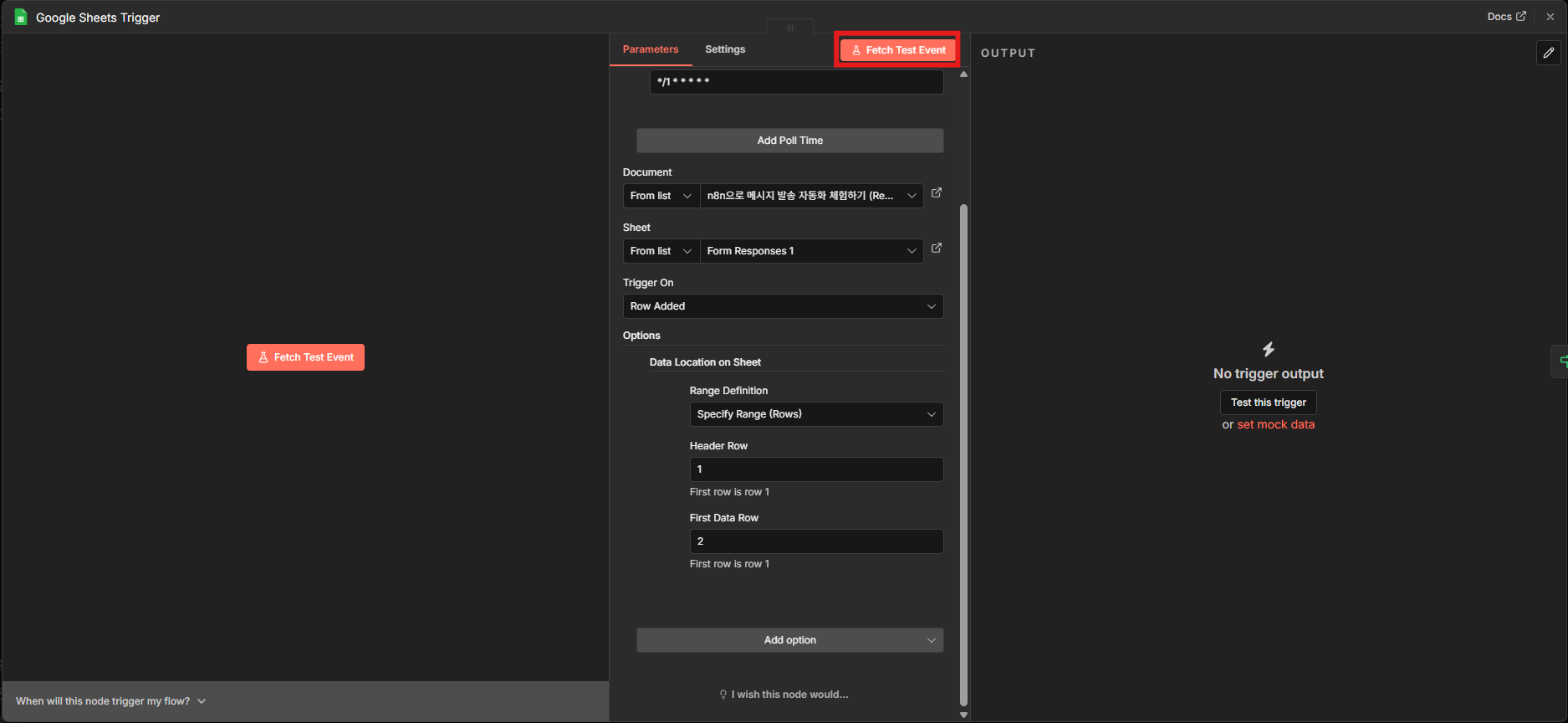Expand the Add option dropdown
Screen dimensions: 1568x723
[x=789, y=640]
